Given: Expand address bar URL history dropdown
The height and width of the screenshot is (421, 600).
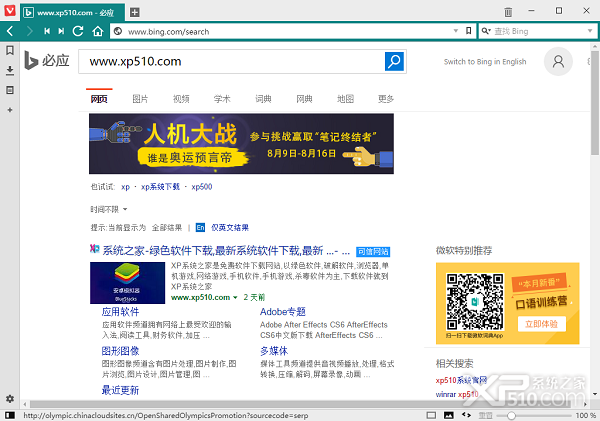Looking at the screenshot, I should pos(456,31).
